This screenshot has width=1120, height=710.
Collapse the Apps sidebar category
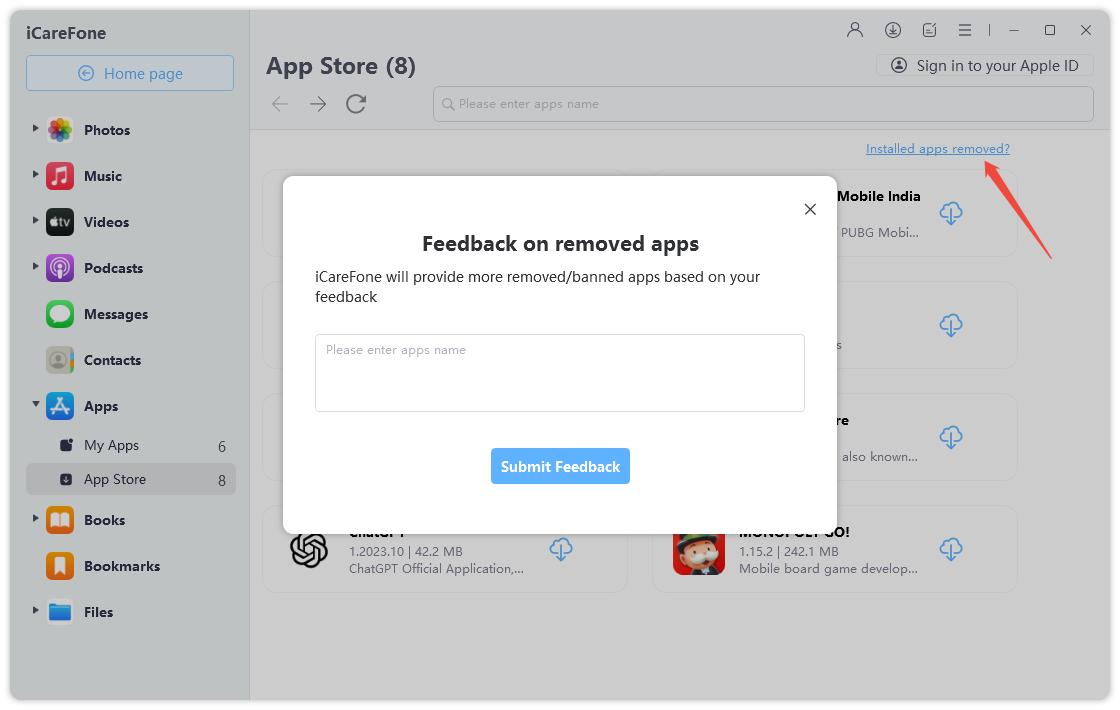[x=36, y=405]
